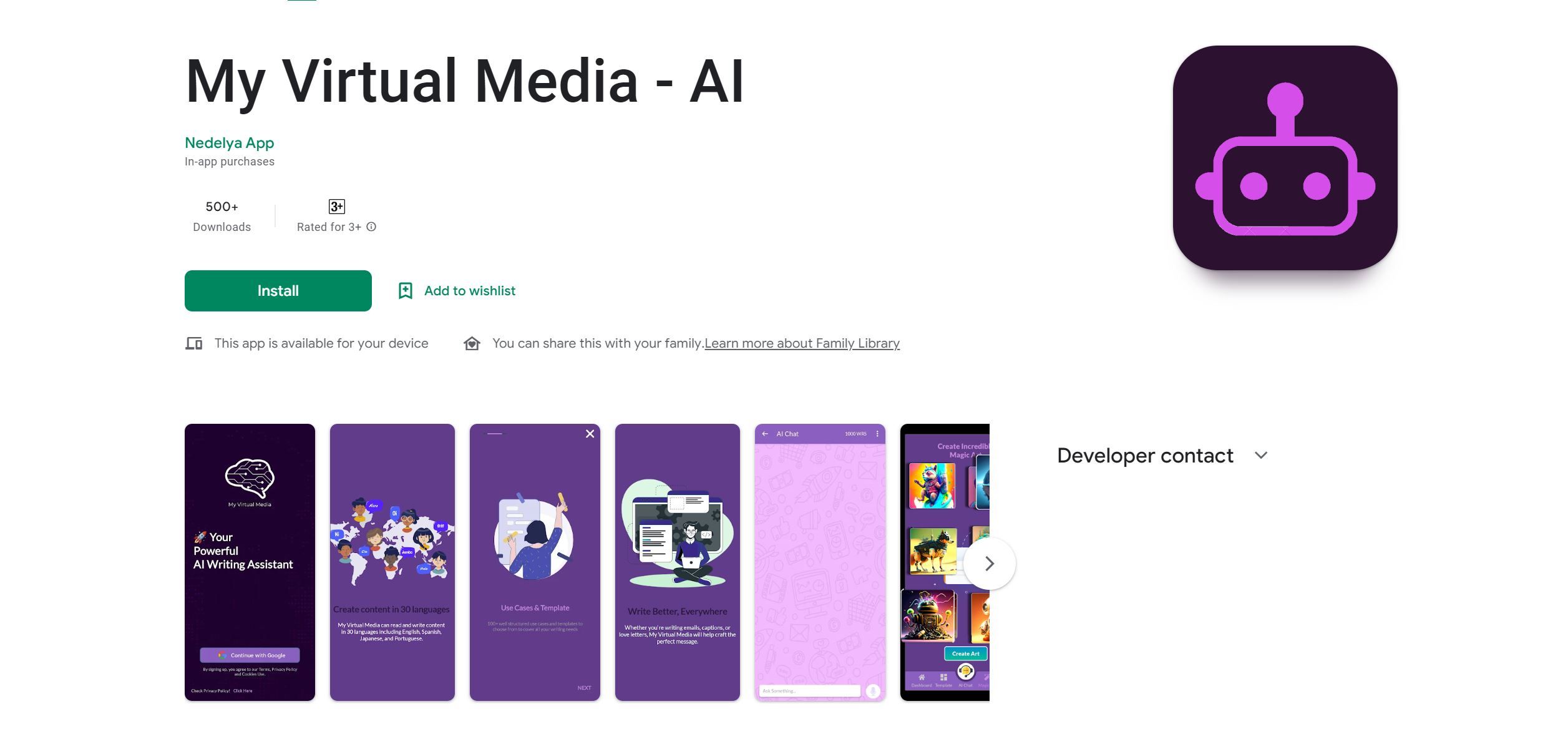The image size is (1568, 734).
Task: Click the 500+ Downloads stat label
Action: click(x=221, y=215)
